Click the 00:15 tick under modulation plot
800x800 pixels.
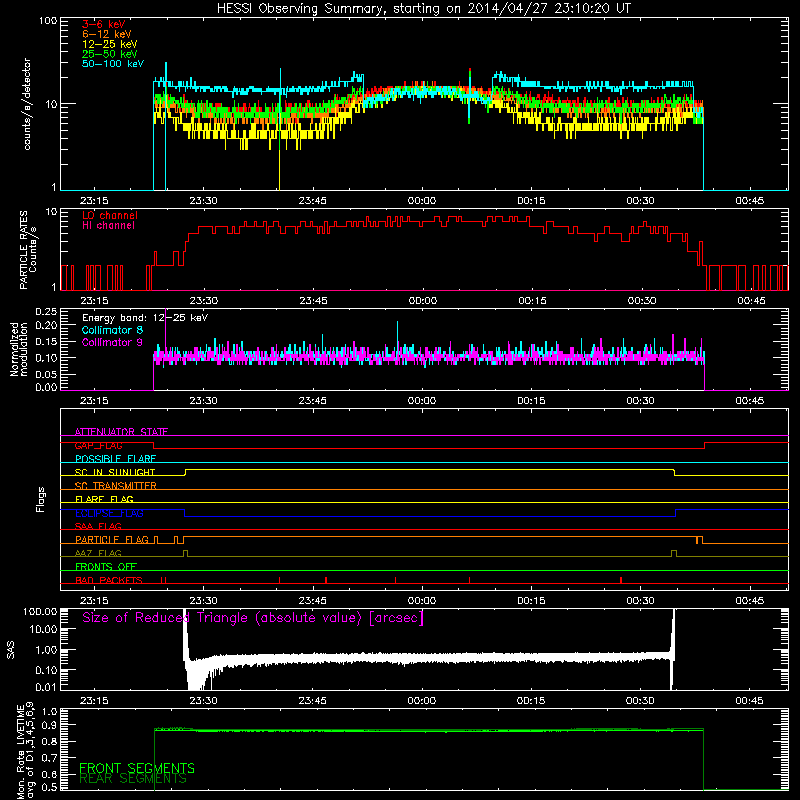[532, 401]
